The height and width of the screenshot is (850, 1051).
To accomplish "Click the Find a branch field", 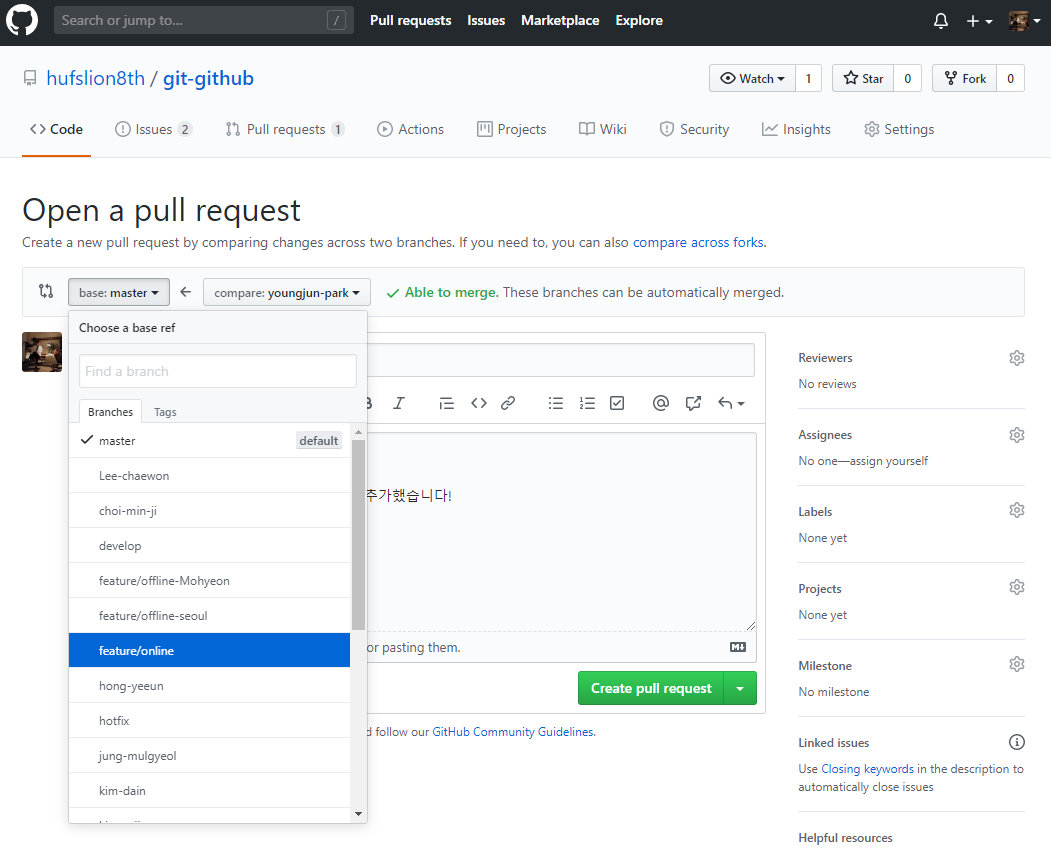I will tap(218, 371).
